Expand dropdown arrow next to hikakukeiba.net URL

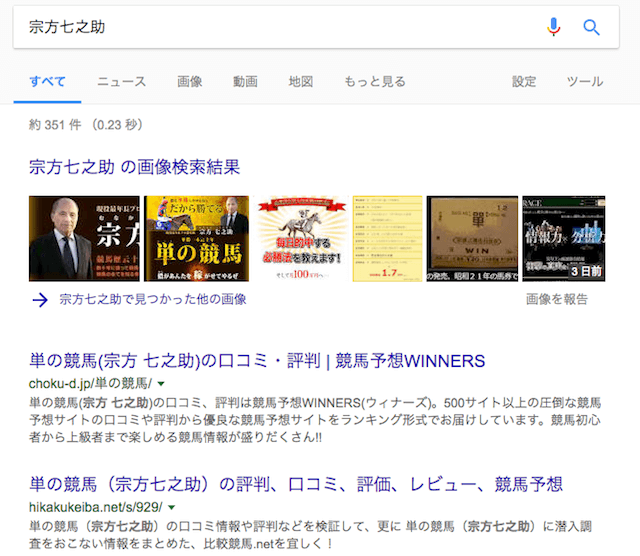(172, 507)
